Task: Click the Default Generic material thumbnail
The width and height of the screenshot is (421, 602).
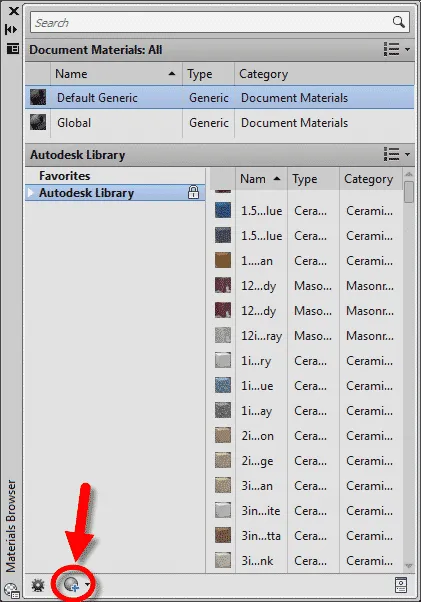Action: (x=38, y=97)
